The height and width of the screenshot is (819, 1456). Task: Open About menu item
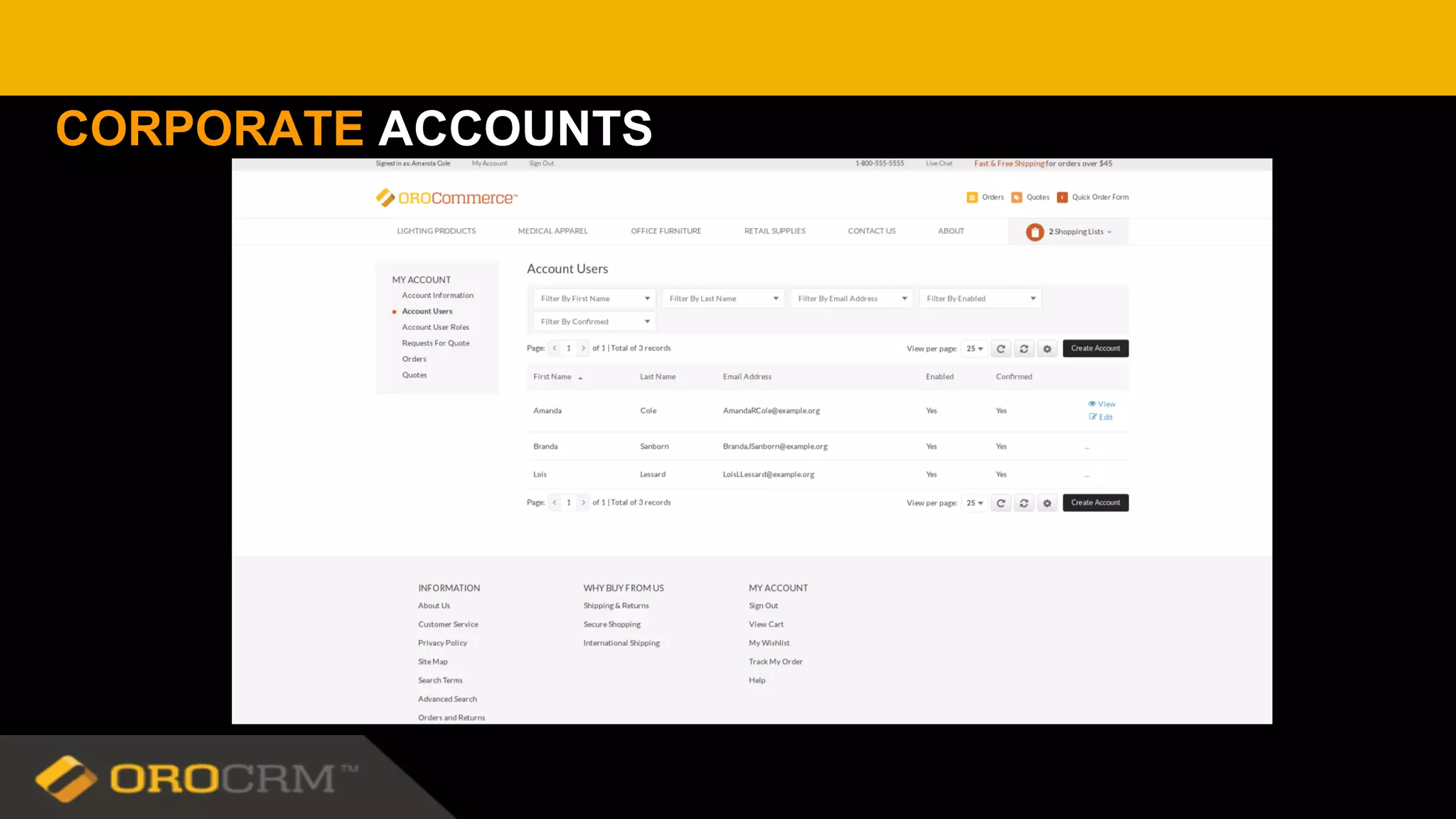click(x=951, y=231)
